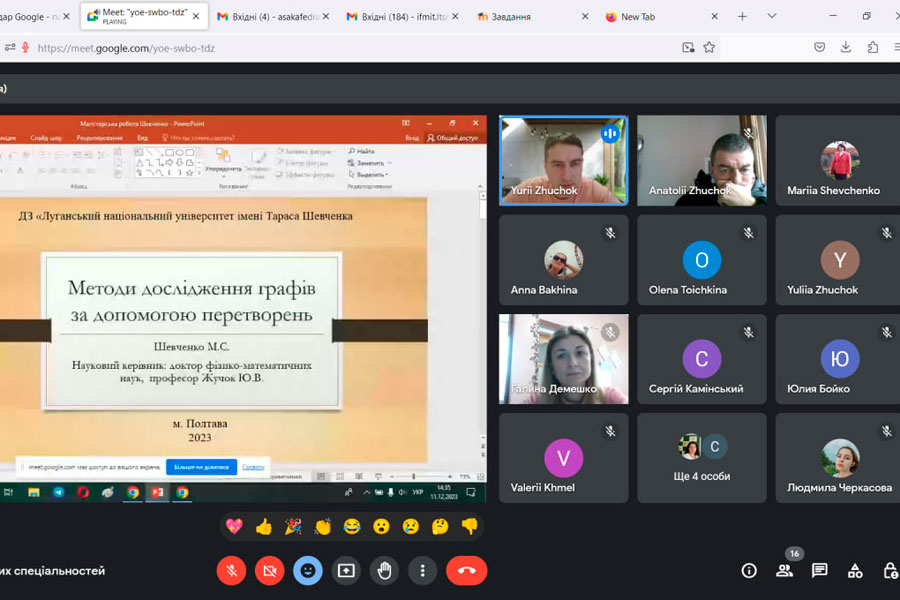The image size is (900, 600).
Task: Open the Pocket save icon
Action: pos(820,47)
